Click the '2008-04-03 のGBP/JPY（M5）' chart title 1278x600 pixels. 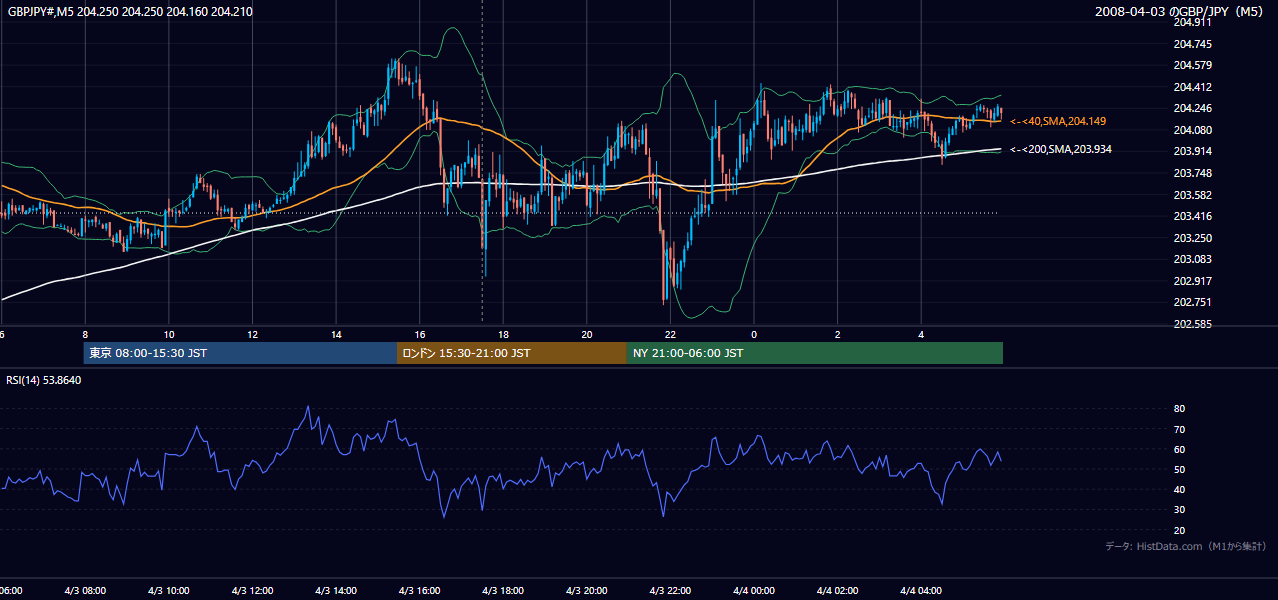tap(1182, 11)
